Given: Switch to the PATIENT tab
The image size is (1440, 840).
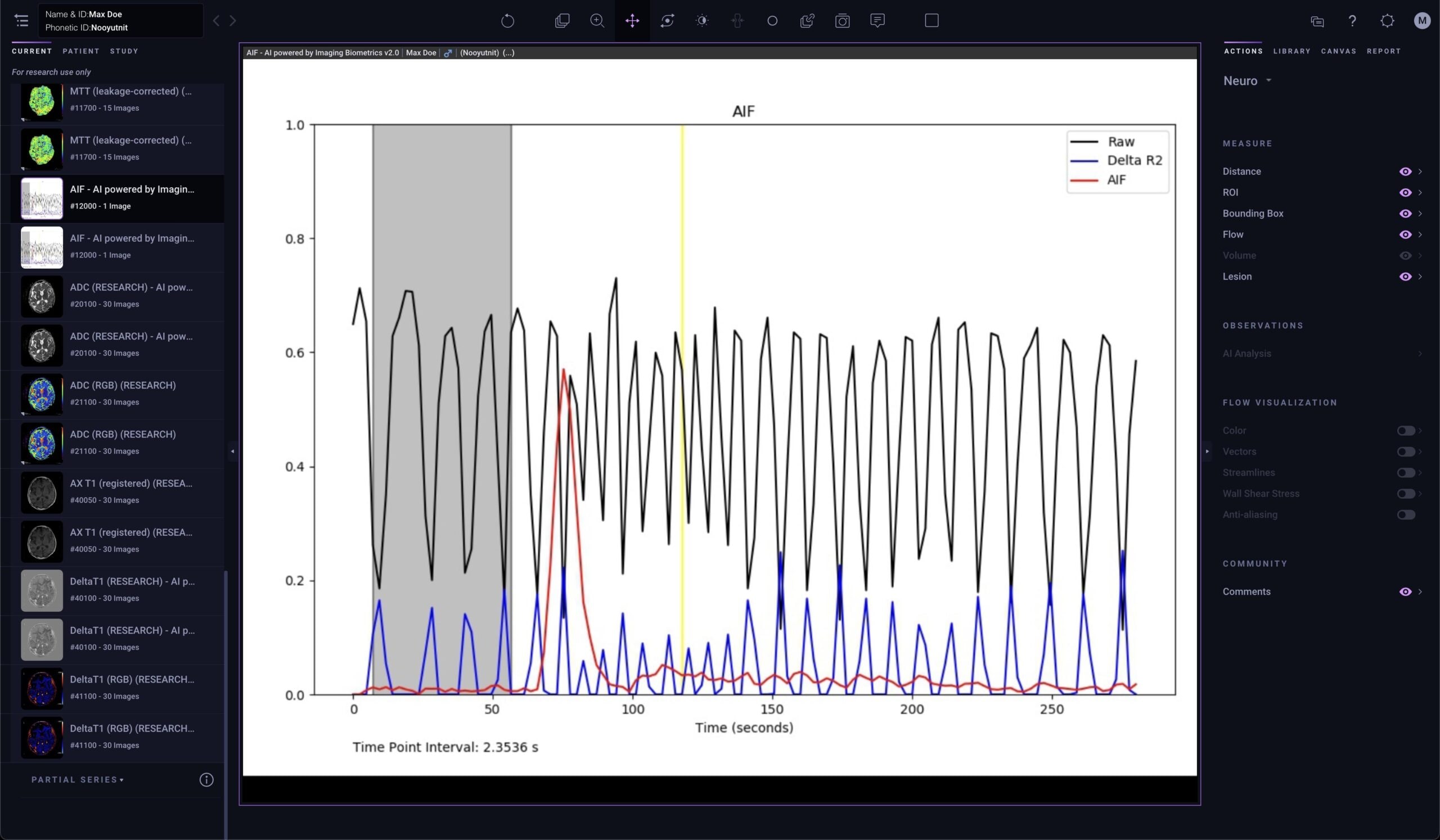Looking at the screenshot, I should coord(81,51).
